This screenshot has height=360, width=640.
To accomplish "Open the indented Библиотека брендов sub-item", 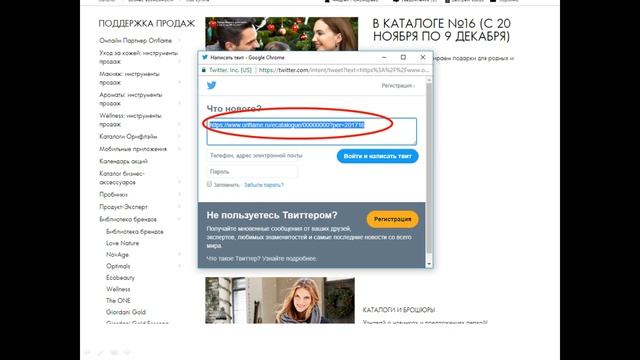I will pyautogui.click(x=135, y=231).
